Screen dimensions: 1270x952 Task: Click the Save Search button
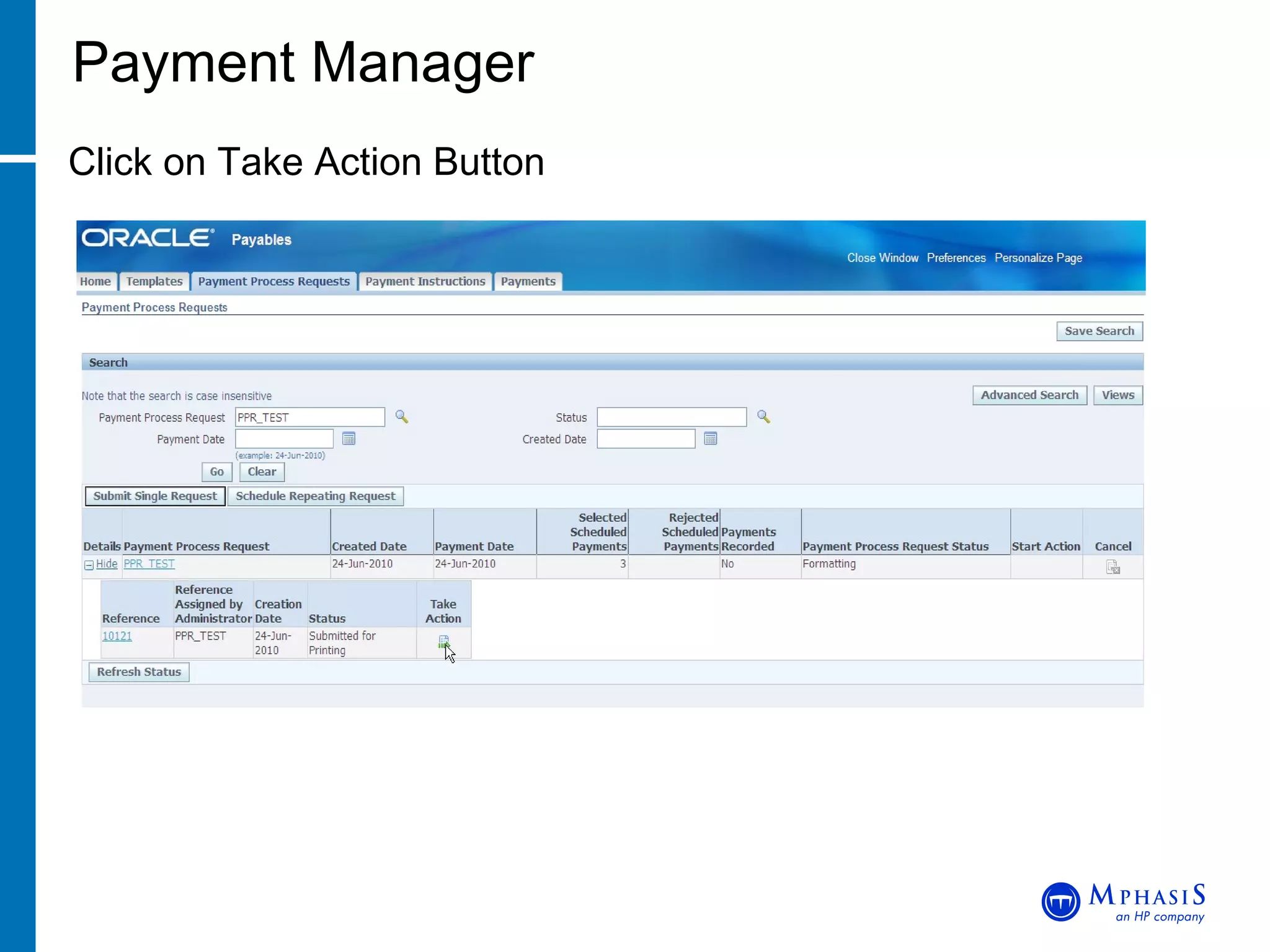click(x=1099, y=331)
